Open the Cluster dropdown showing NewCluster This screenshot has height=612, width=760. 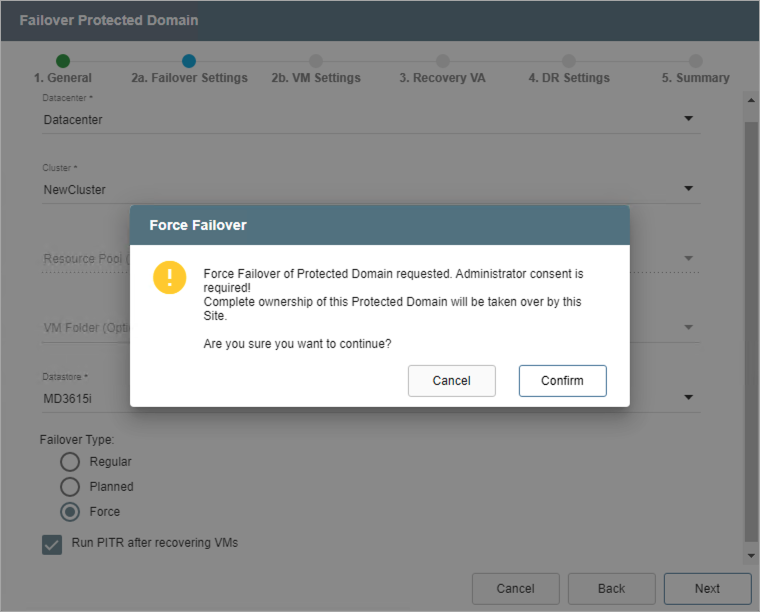pos(688,189)
